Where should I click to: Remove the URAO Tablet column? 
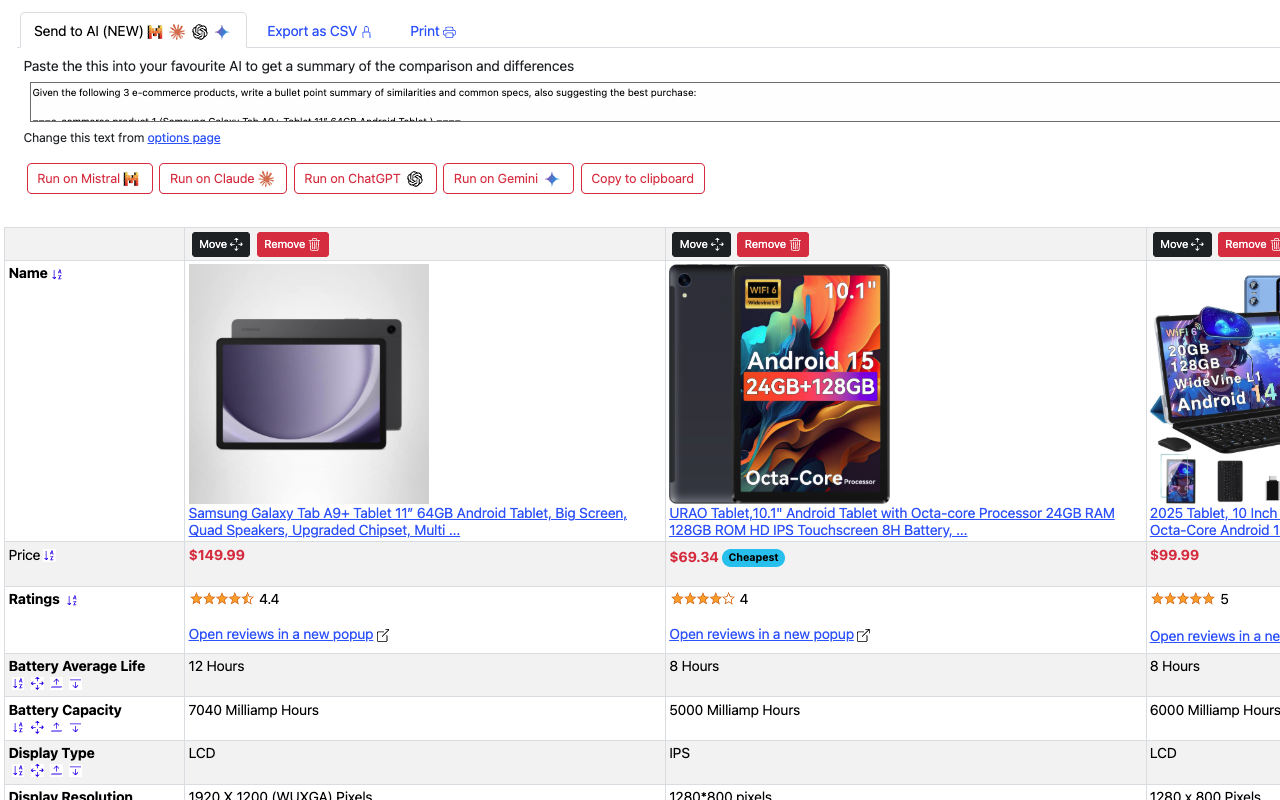pyautogui.click(x=773, y=244)
